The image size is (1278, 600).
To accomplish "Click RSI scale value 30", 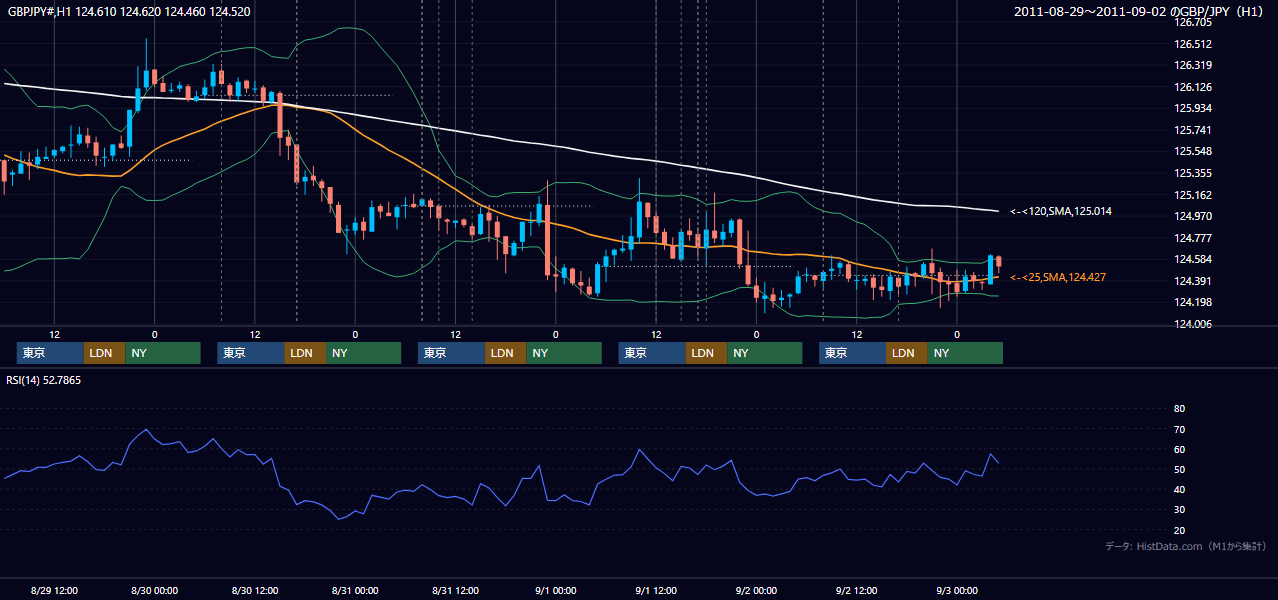I will 1179,509.
